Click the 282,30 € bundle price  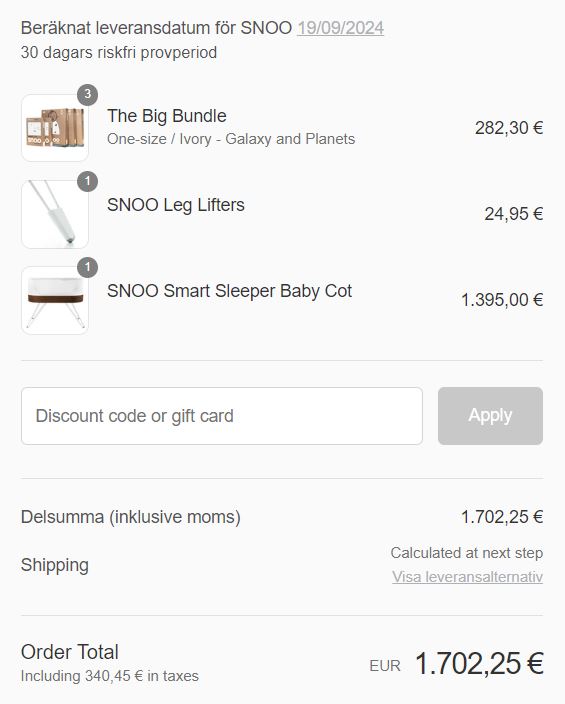tap(509, 128)
